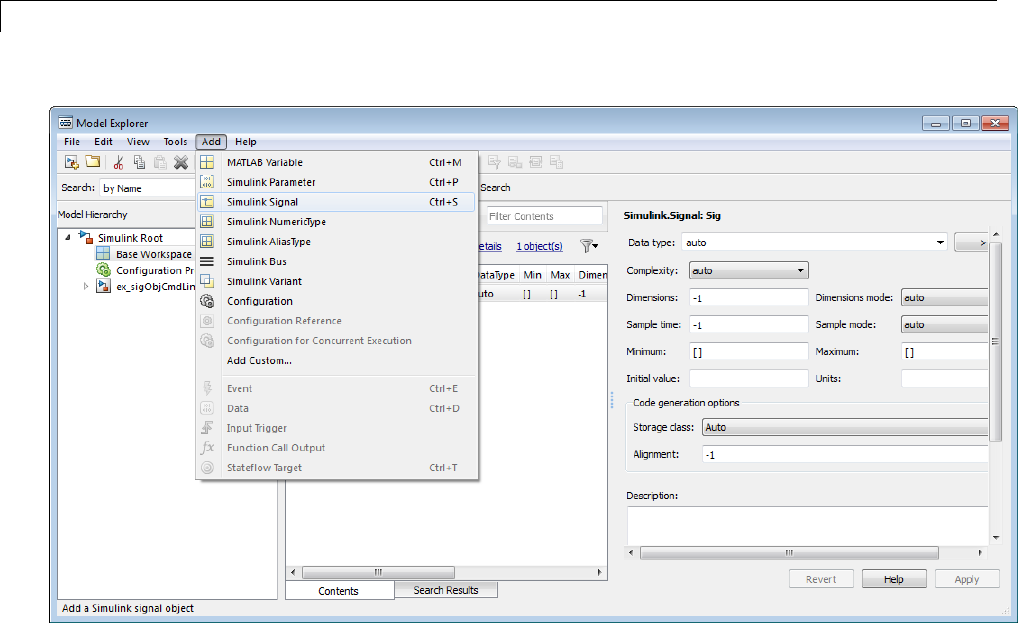1018x623 pixels.
Task: Select Base Workspace in Model Hierarchy
Action: (x=153, y=254)
